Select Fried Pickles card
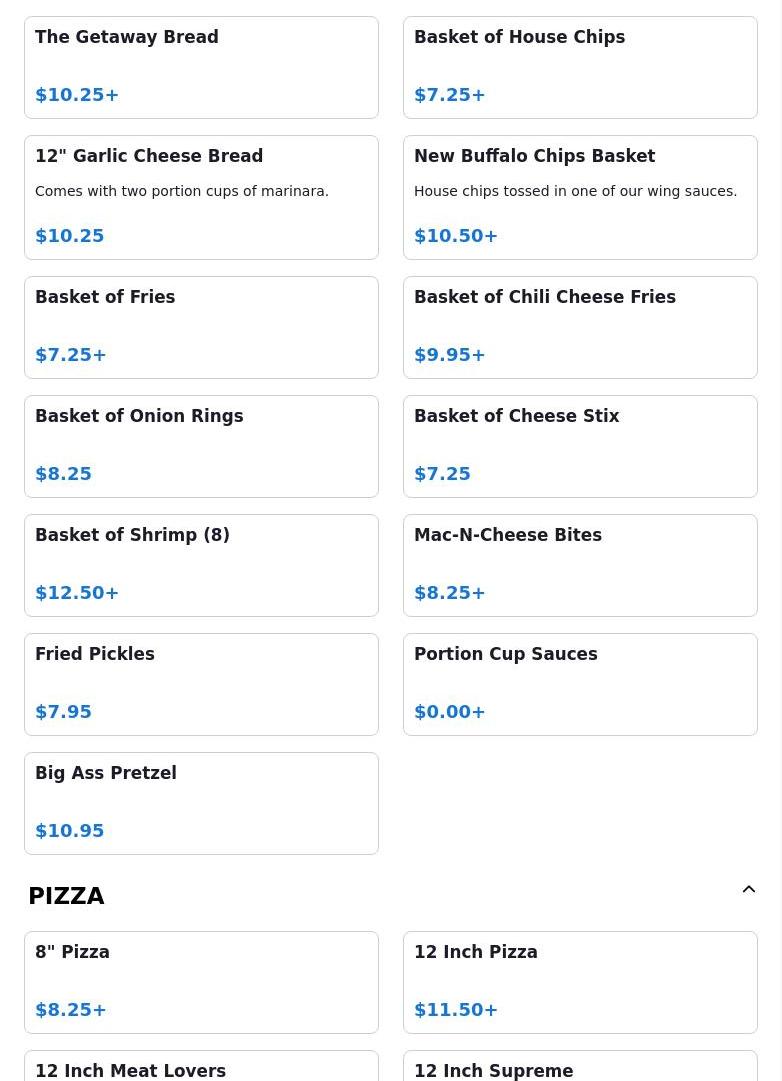Image resolution: width=782 pixels, height=1081 pixels. tap(201, 685)
